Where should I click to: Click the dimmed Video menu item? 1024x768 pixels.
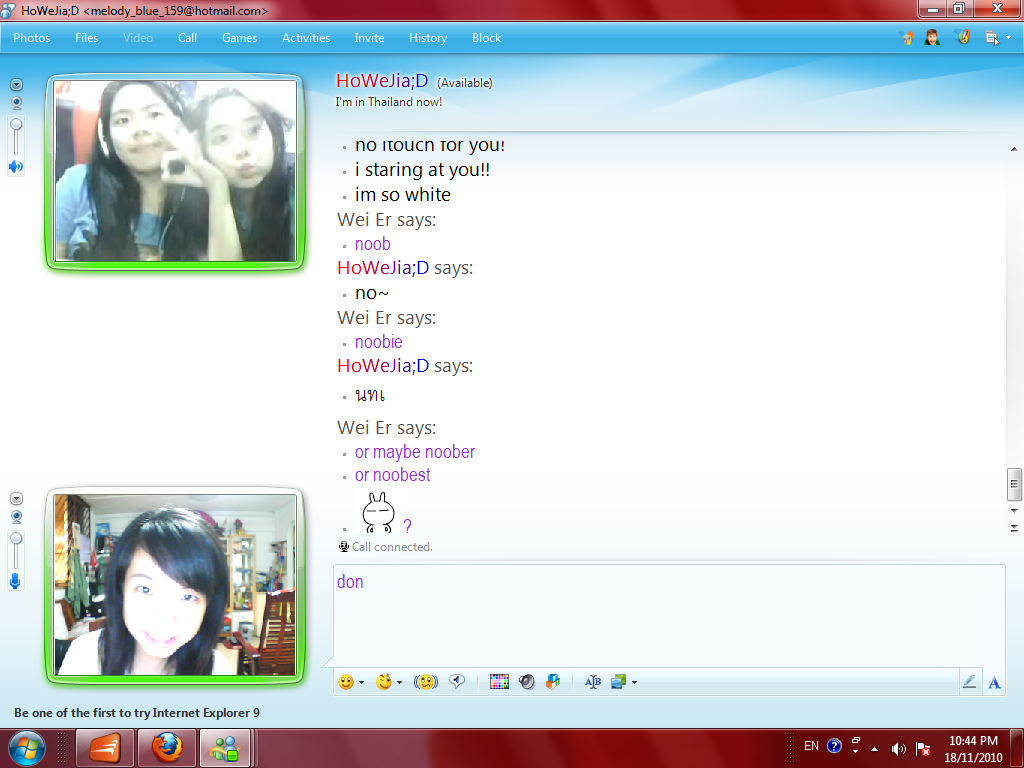[138, 38]
